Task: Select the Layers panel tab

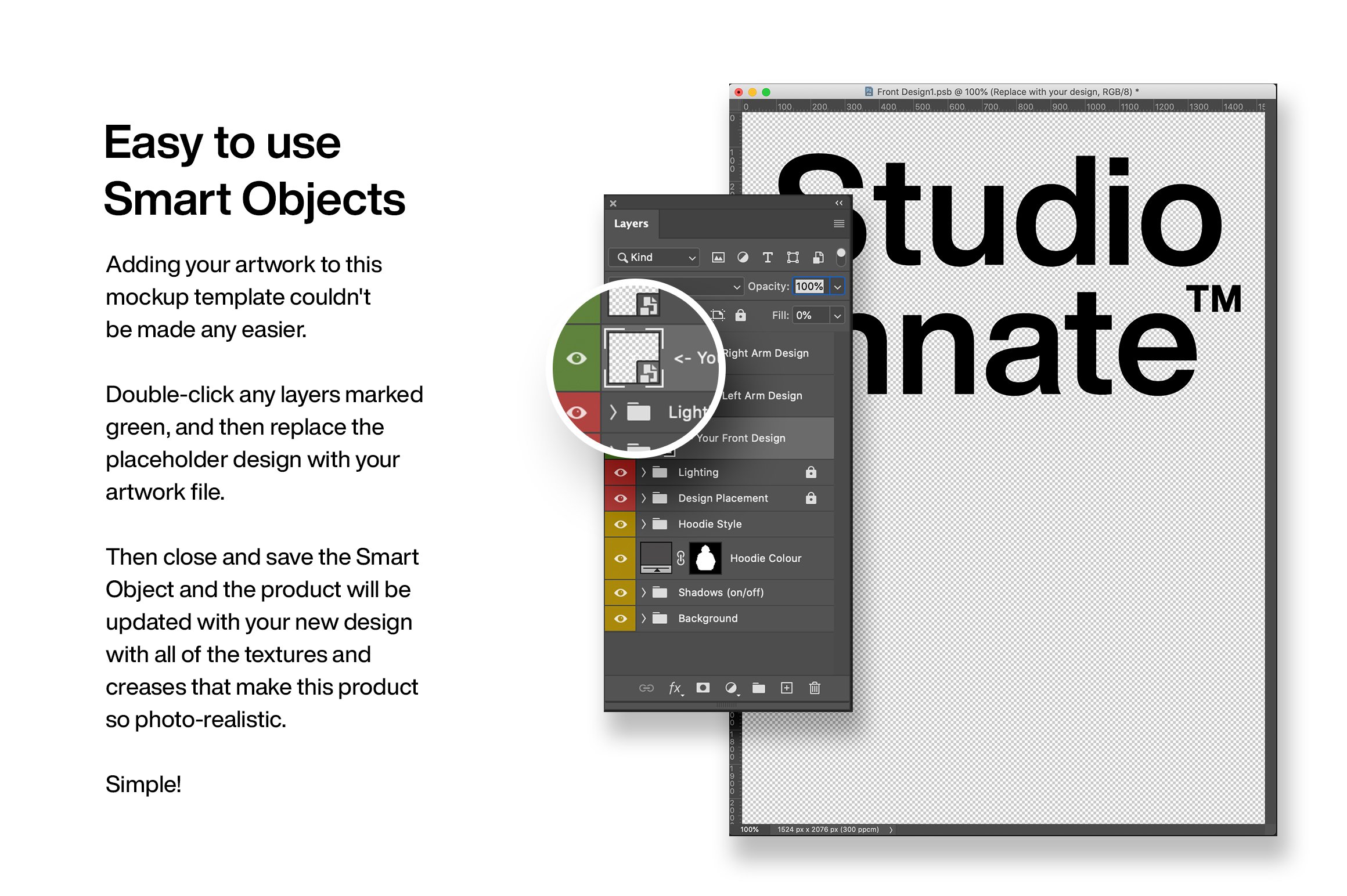Action: 631,223
